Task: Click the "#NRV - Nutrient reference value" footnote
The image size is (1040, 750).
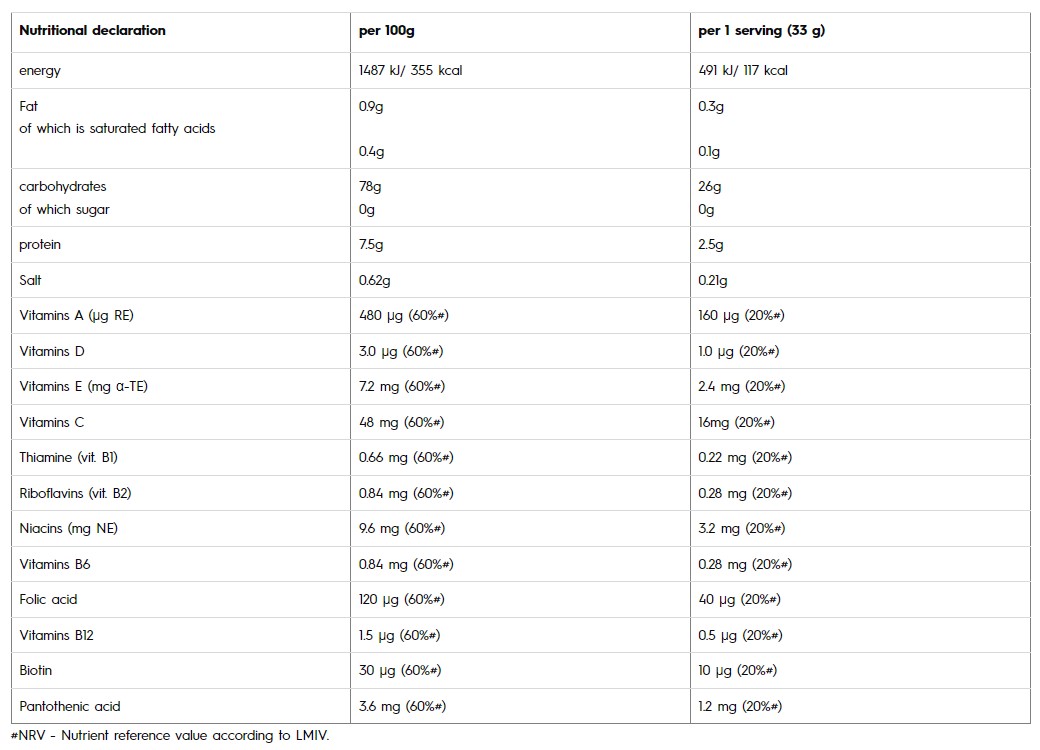Action: (x=168, y=736)
